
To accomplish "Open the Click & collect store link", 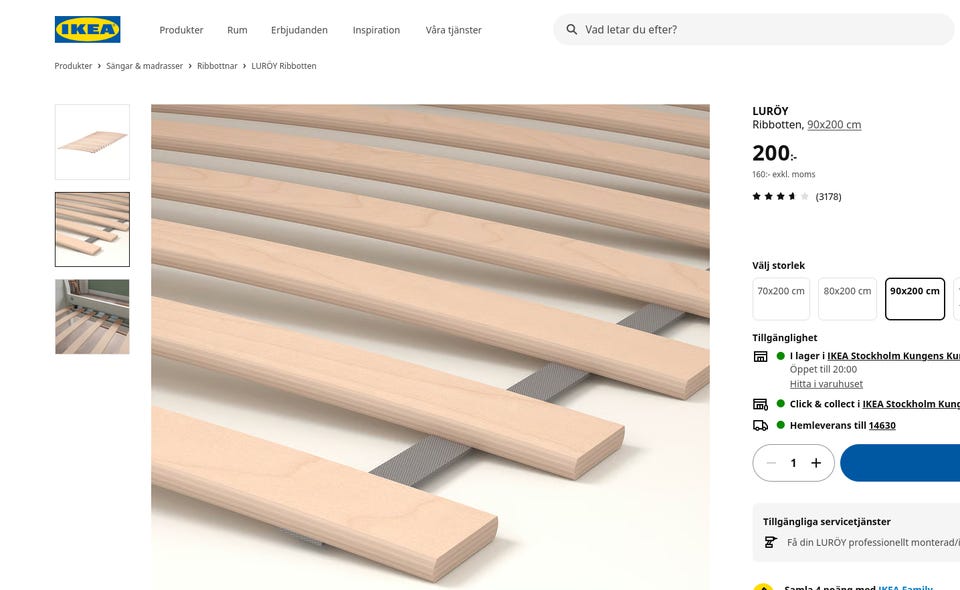I will click(x=911, y=404).
